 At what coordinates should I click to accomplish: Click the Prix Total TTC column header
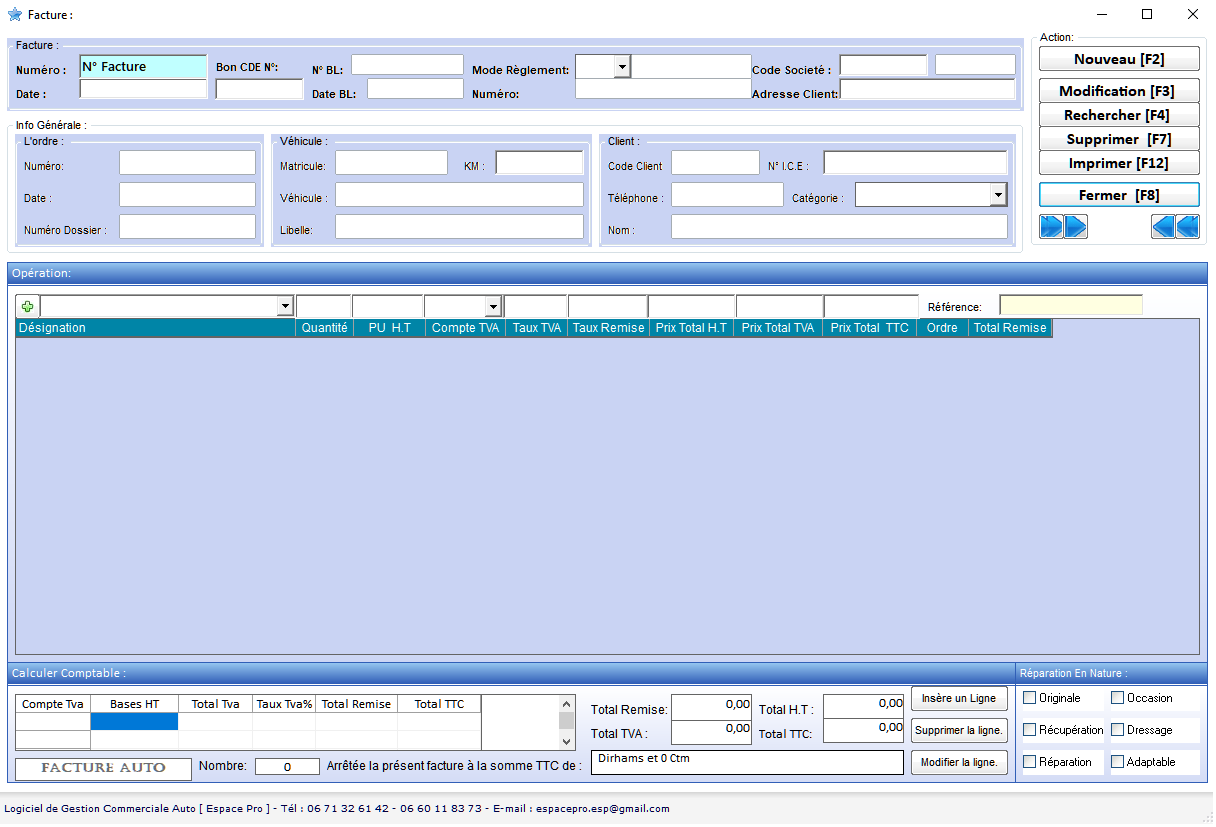(x=869, y=328)
